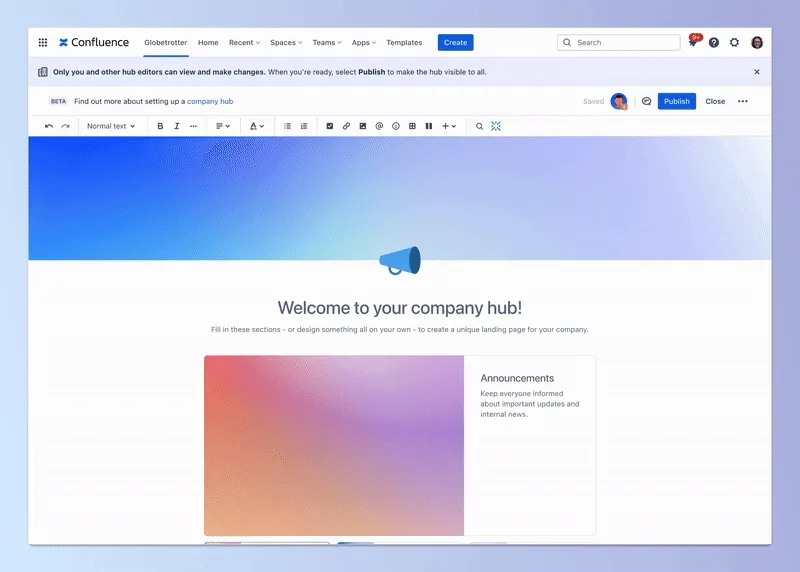Toggle numbered list
This screenshot has height=572, width=800.
[x=304, y=126]
